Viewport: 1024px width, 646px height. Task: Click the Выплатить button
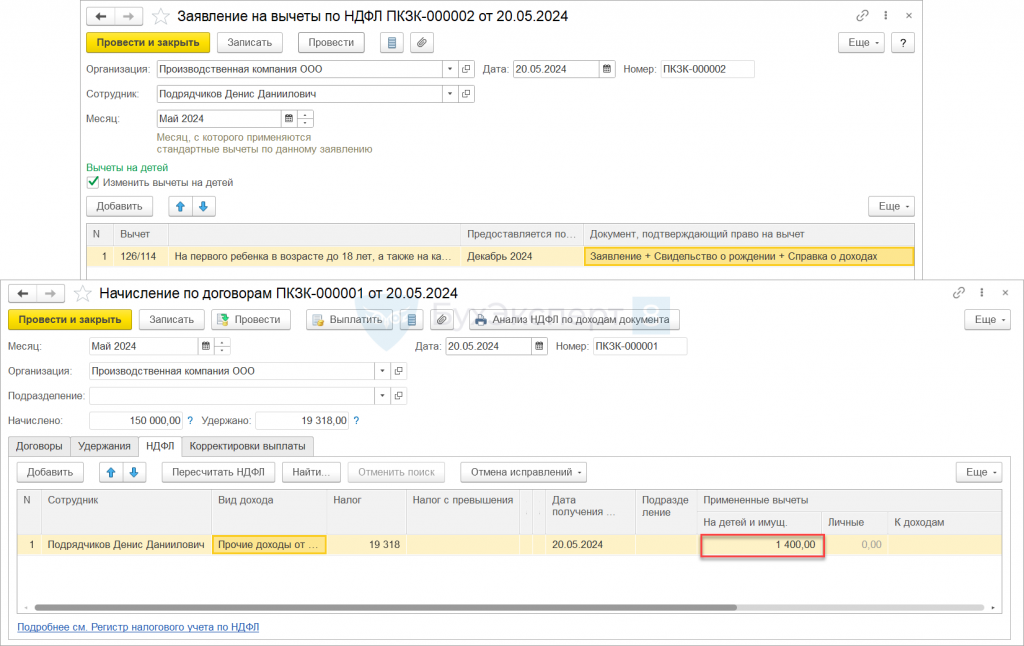point(347,320)
